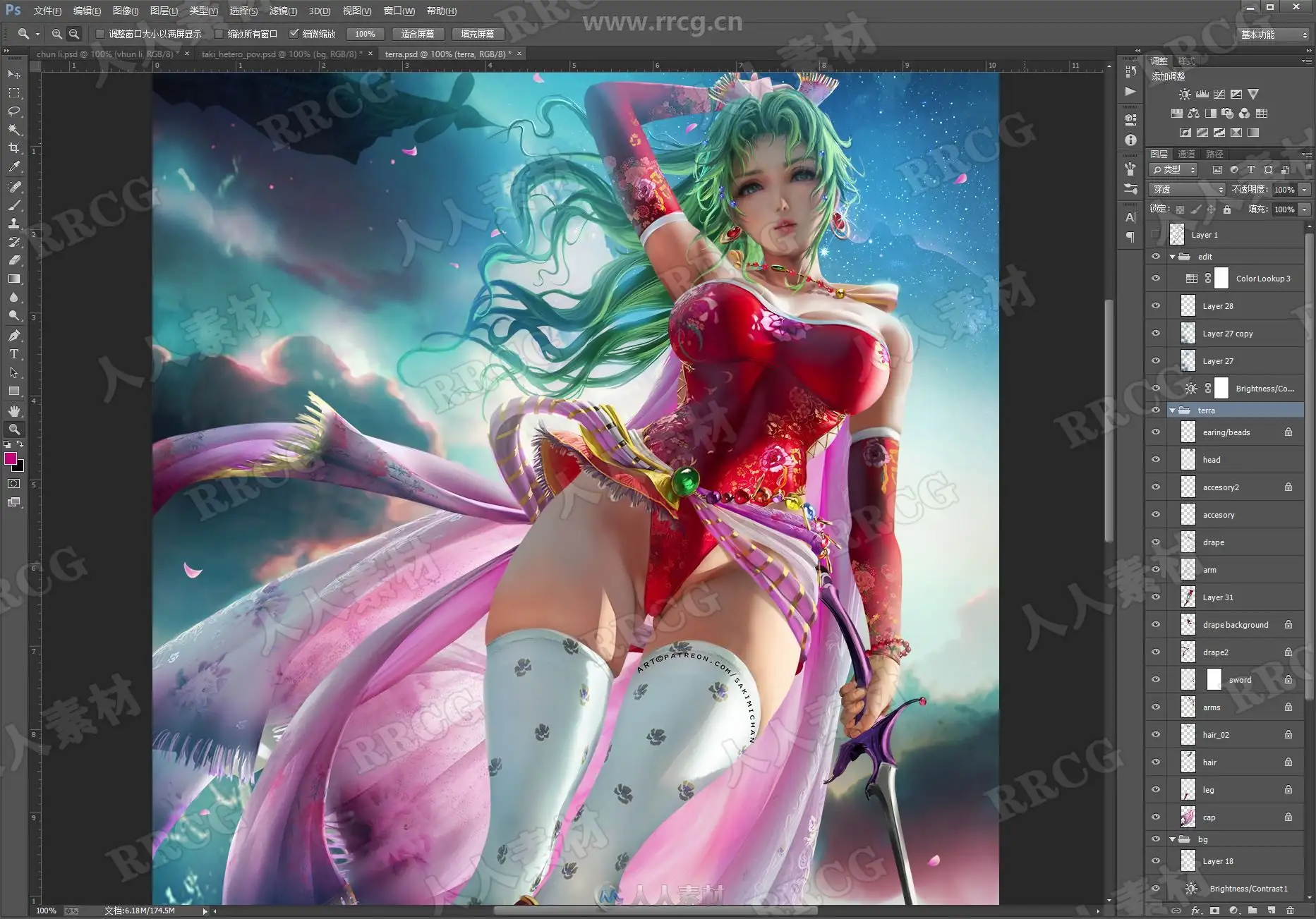Add a Photo Filter adjustment layer
Screen dimensions: 1316x919
coord(1227,113)
